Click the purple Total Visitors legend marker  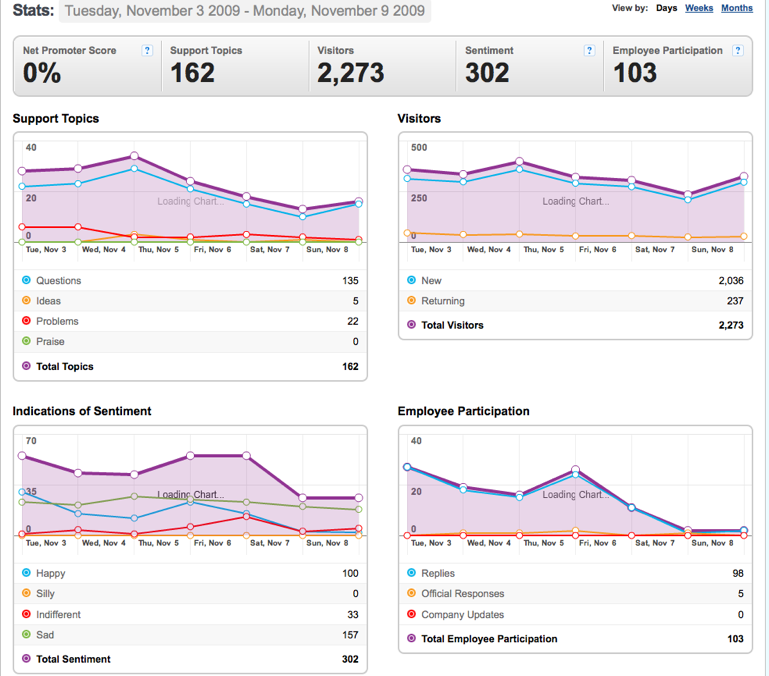[x=411, y=324]
